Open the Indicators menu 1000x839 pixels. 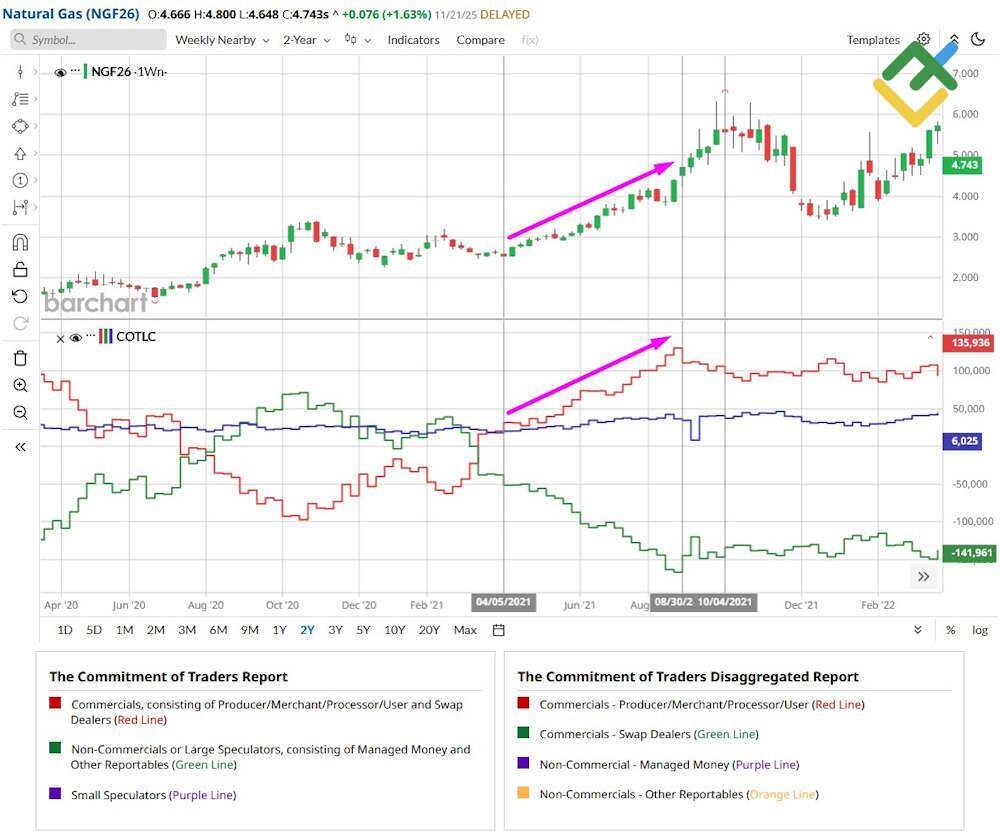pyautogui.click(x=413, y=40)
